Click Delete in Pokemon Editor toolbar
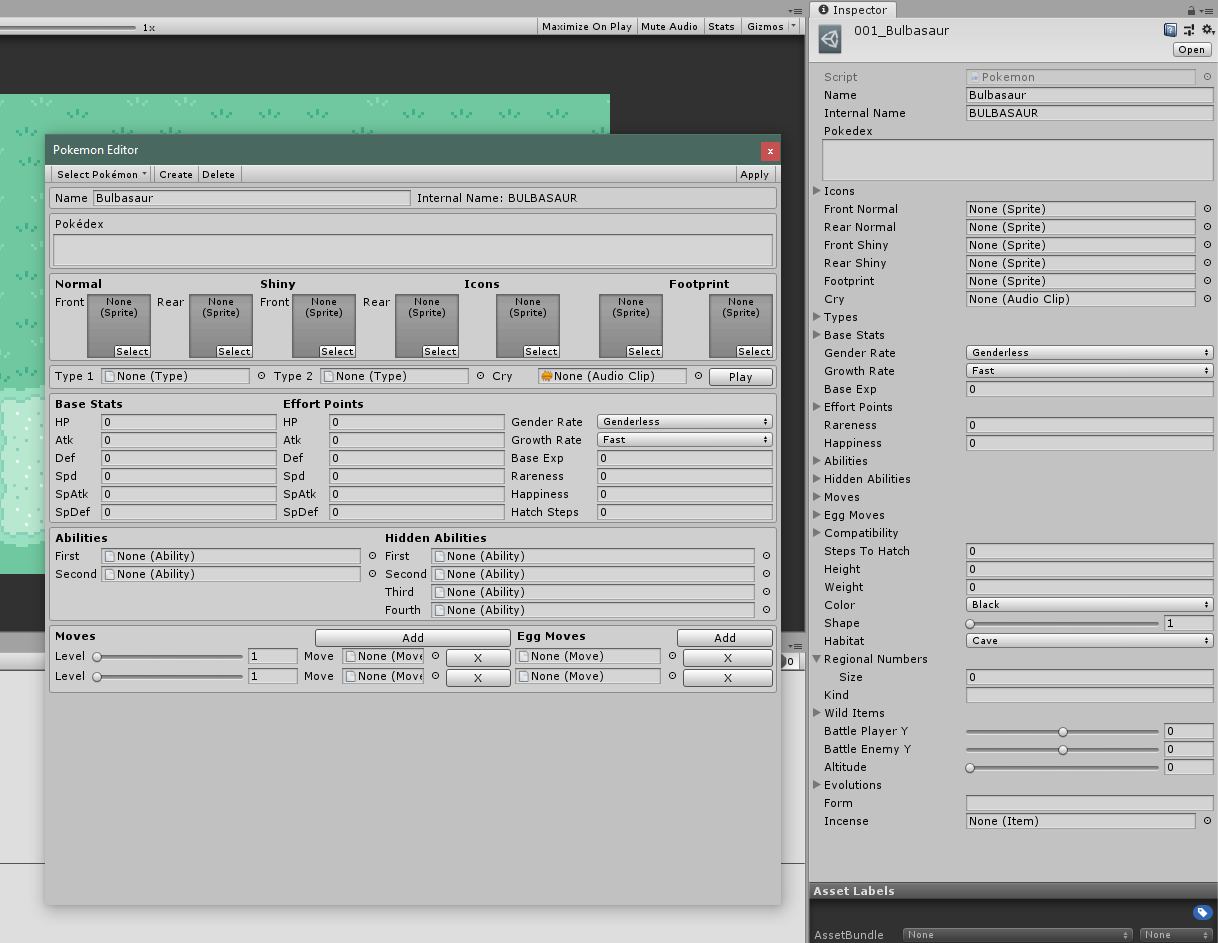This screenshot has height=943, width=1218. (x=218, y=174)
